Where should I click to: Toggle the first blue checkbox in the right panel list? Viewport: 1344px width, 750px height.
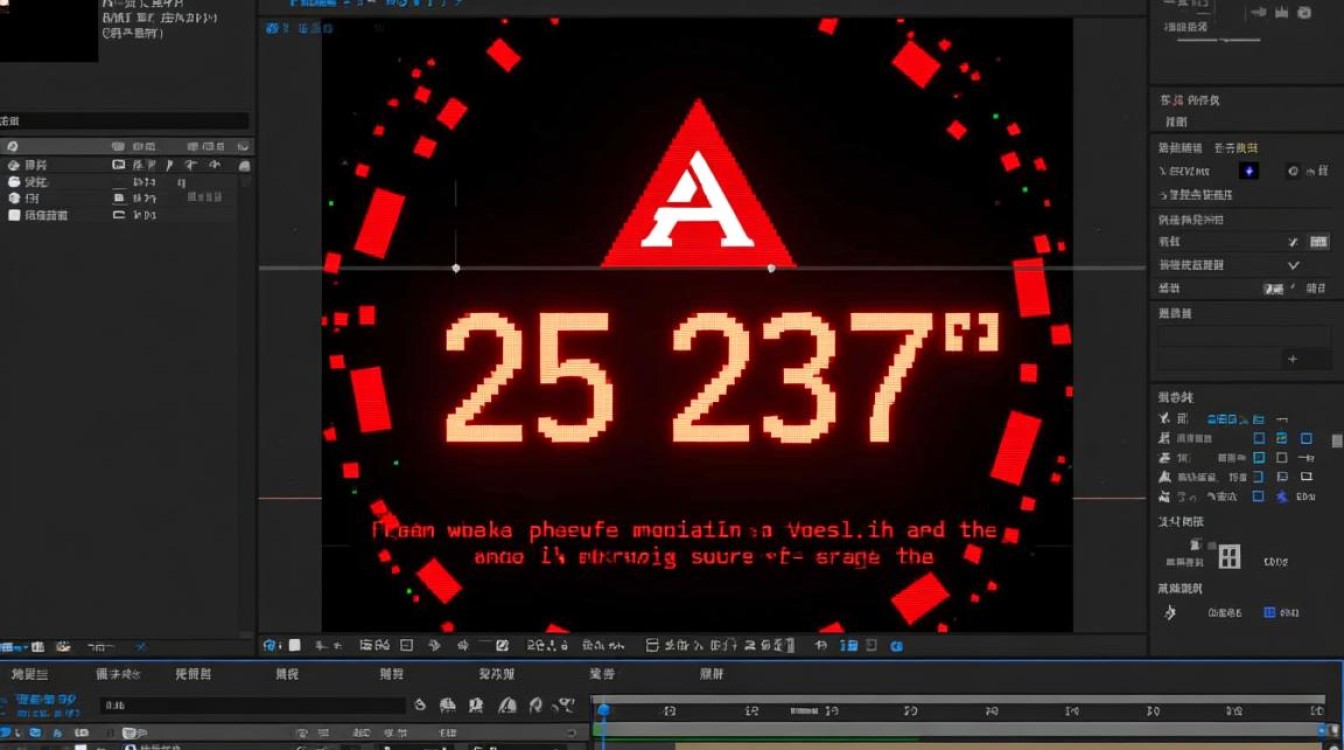pyautogui.click(x=1259, y=438)
